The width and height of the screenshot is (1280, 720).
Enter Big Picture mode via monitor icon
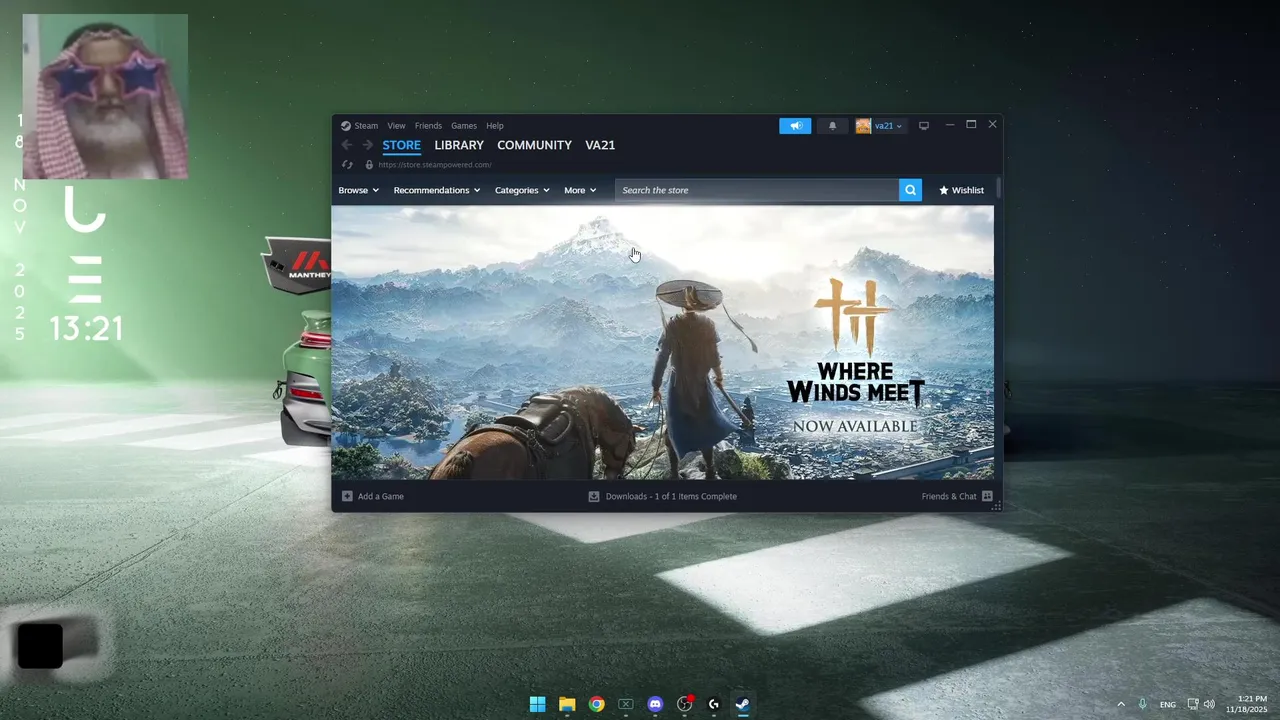click(924, 126)
